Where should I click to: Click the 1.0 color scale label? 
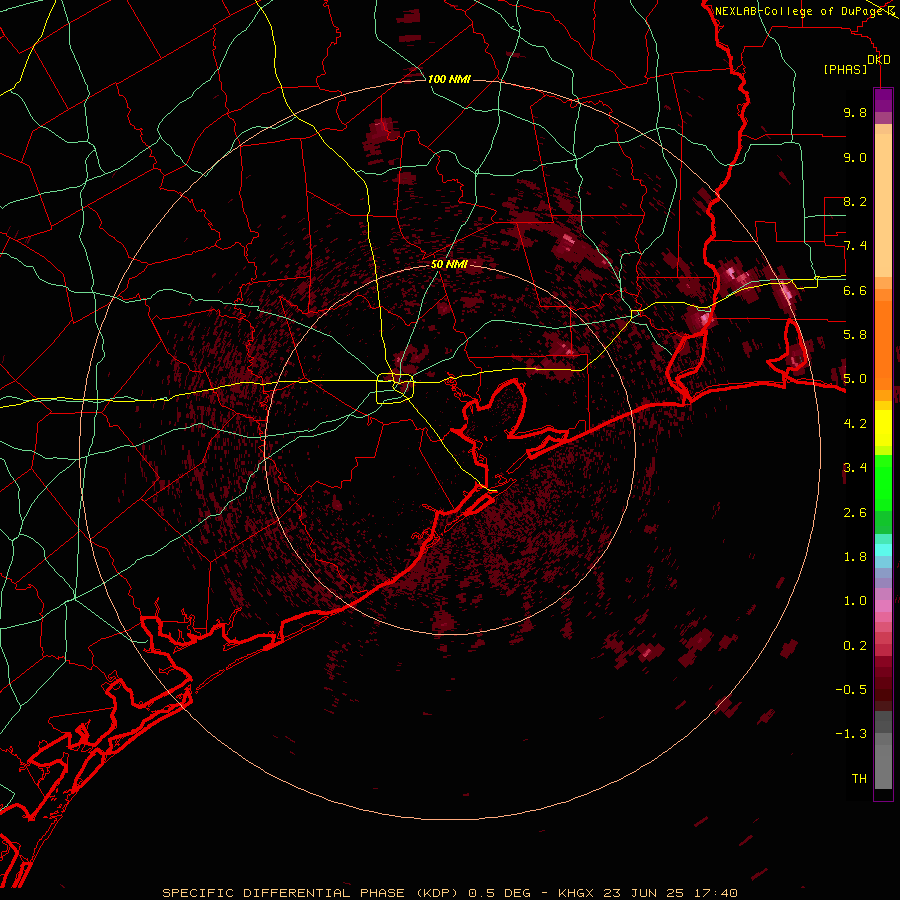855,601
